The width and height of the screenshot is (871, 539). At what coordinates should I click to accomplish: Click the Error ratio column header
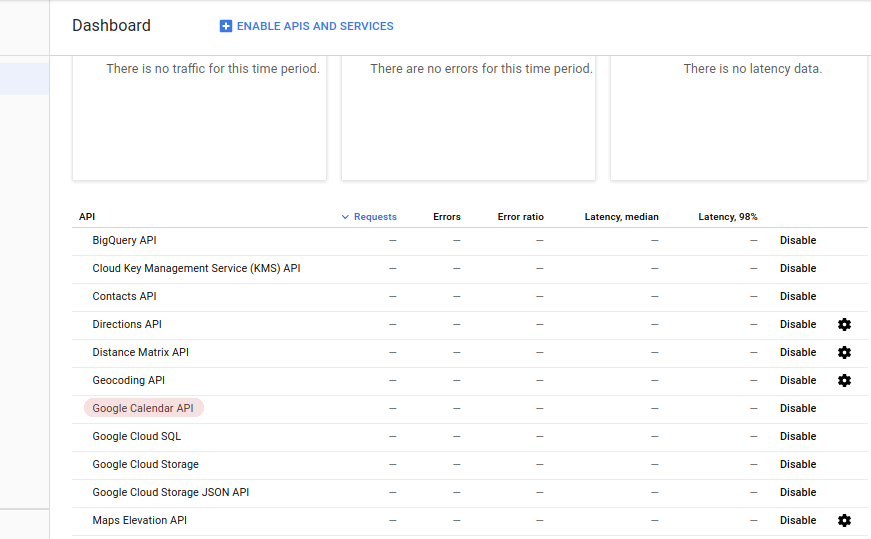[520, 217]
